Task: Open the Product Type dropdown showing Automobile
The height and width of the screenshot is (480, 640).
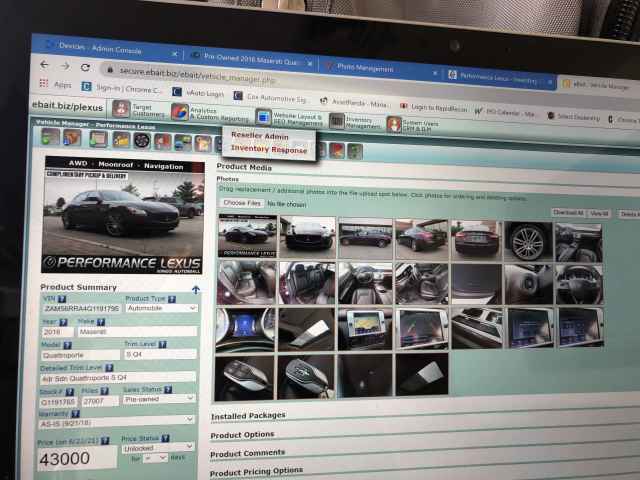Action: coord(162,308)
